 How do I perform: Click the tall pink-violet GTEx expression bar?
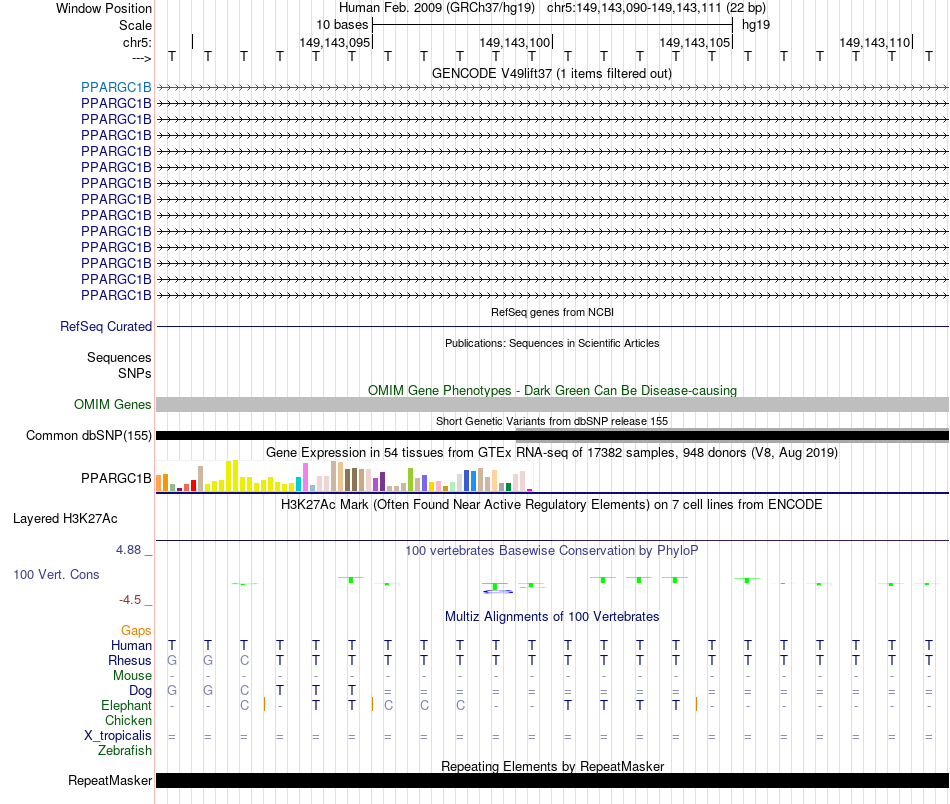pos(306,477)
